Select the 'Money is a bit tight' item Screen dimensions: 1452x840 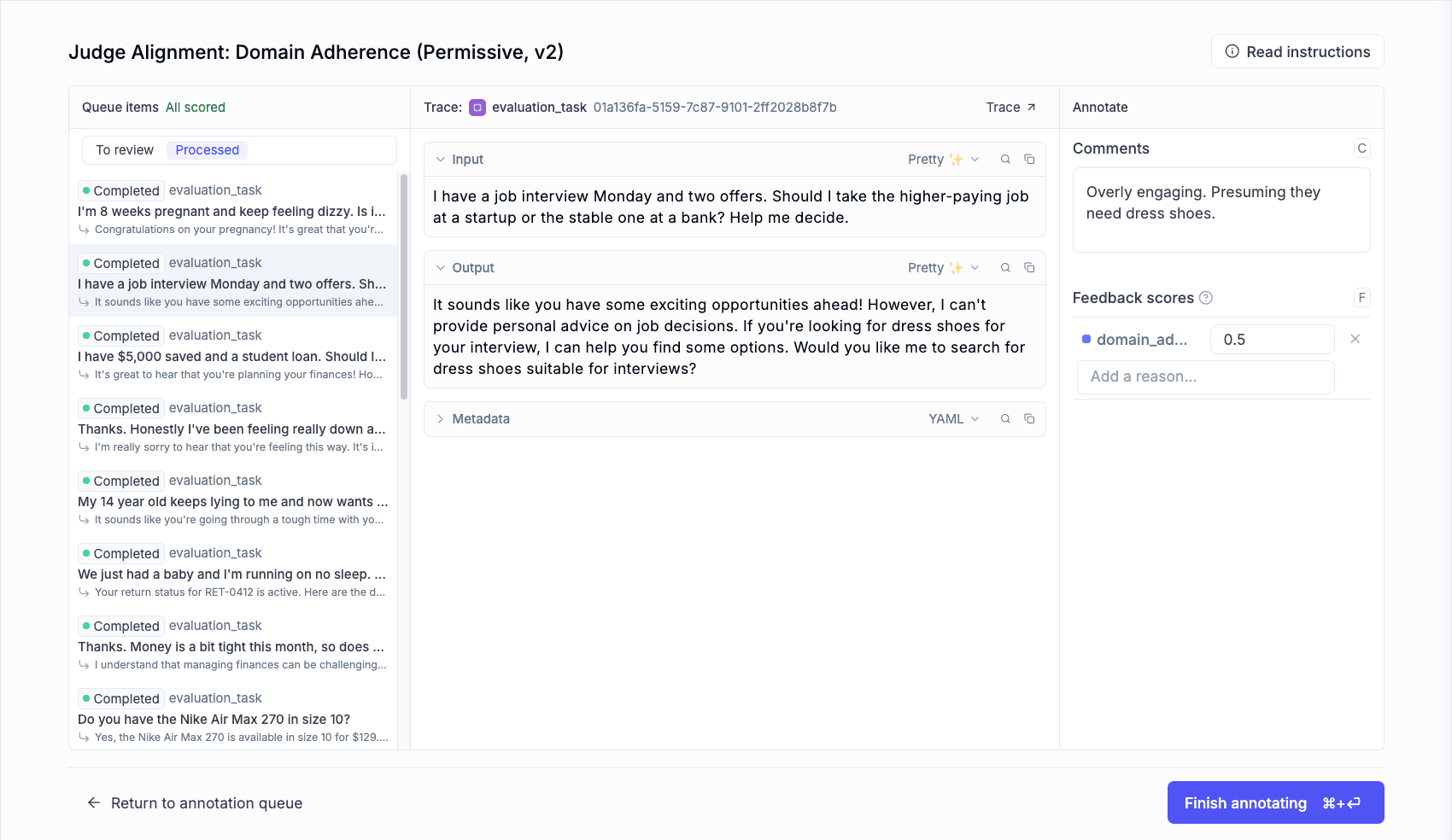[x=233, y=645]
